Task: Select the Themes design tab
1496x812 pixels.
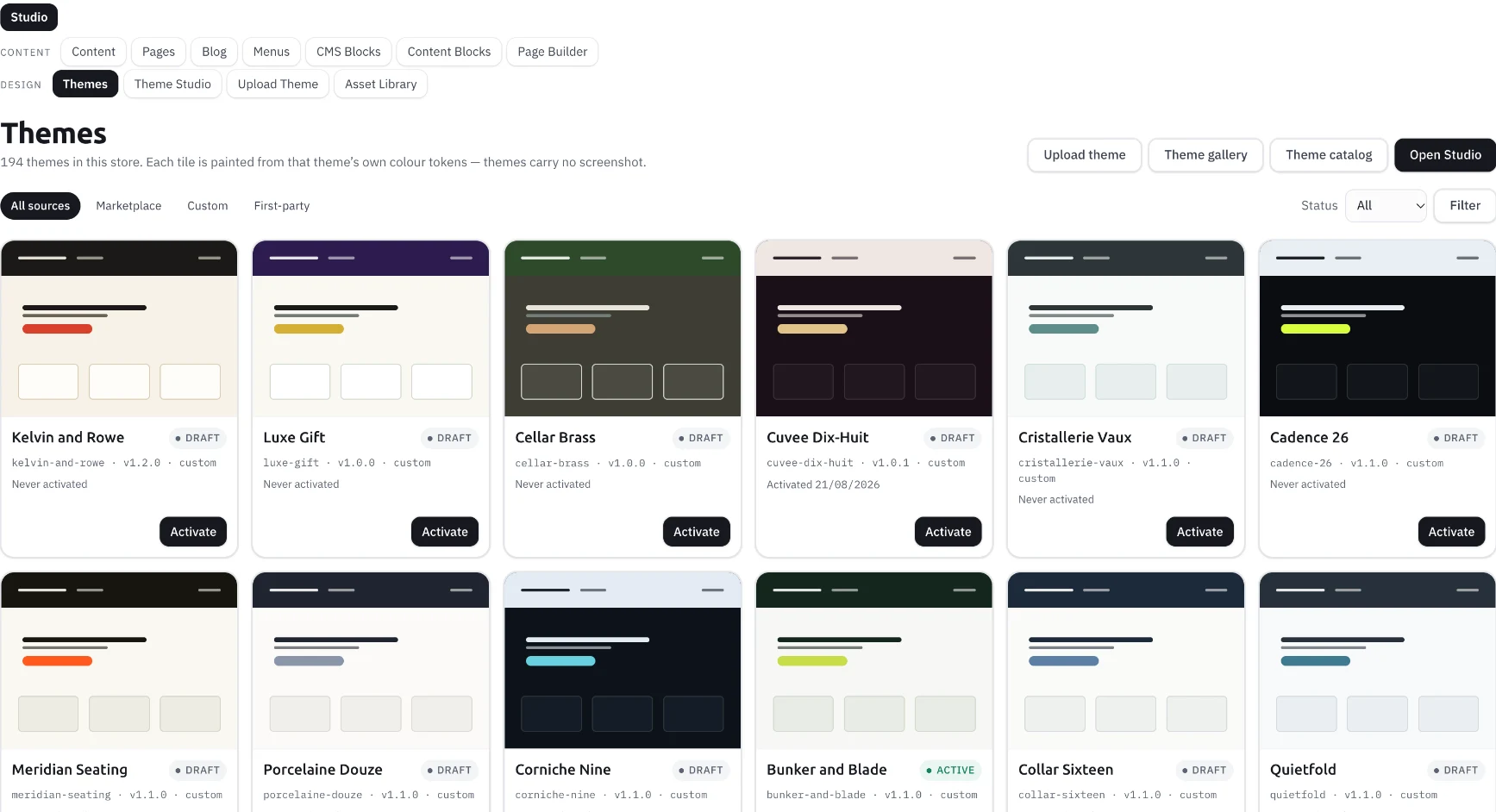Action: 85,84
